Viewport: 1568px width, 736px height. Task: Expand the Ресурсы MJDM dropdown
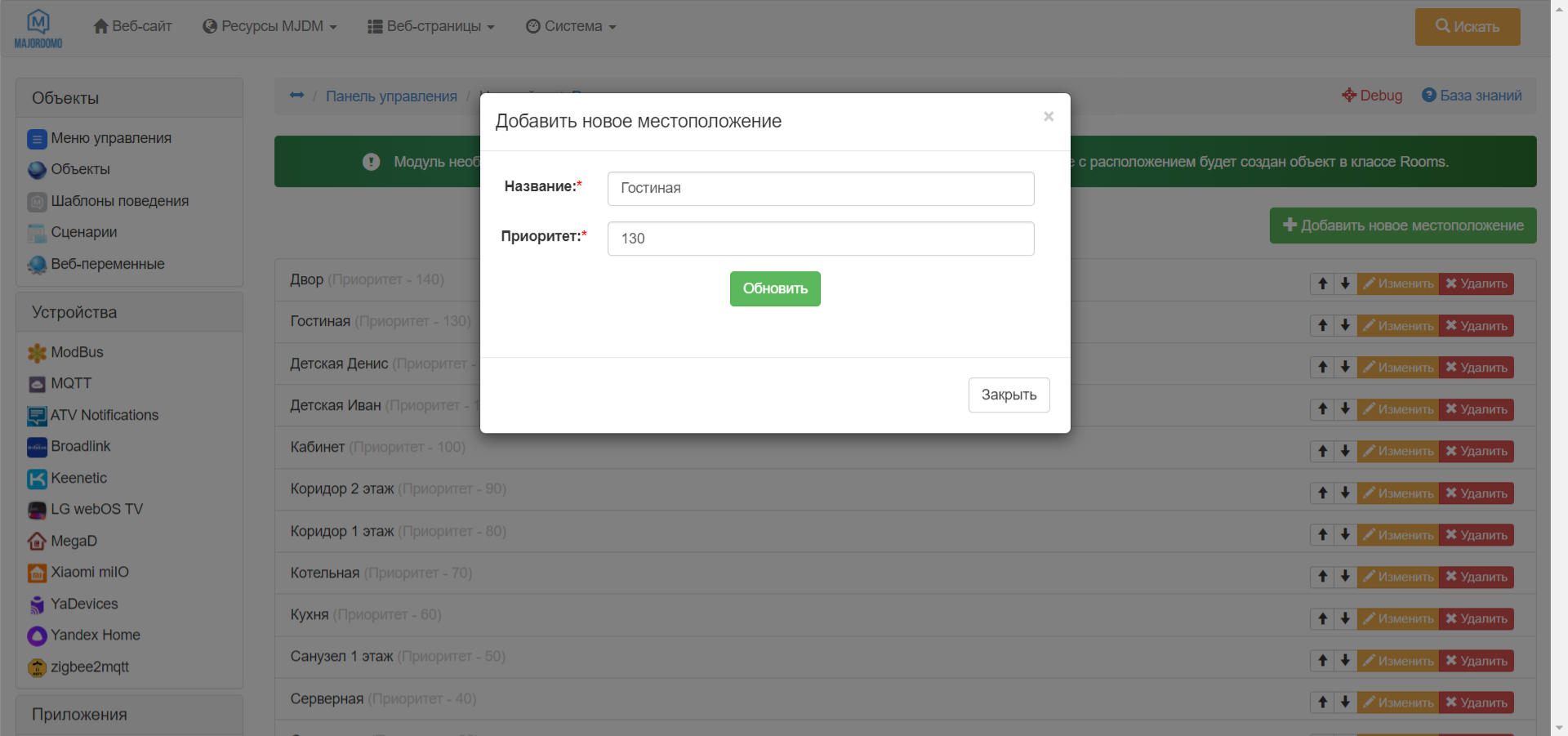click(269, 25)
